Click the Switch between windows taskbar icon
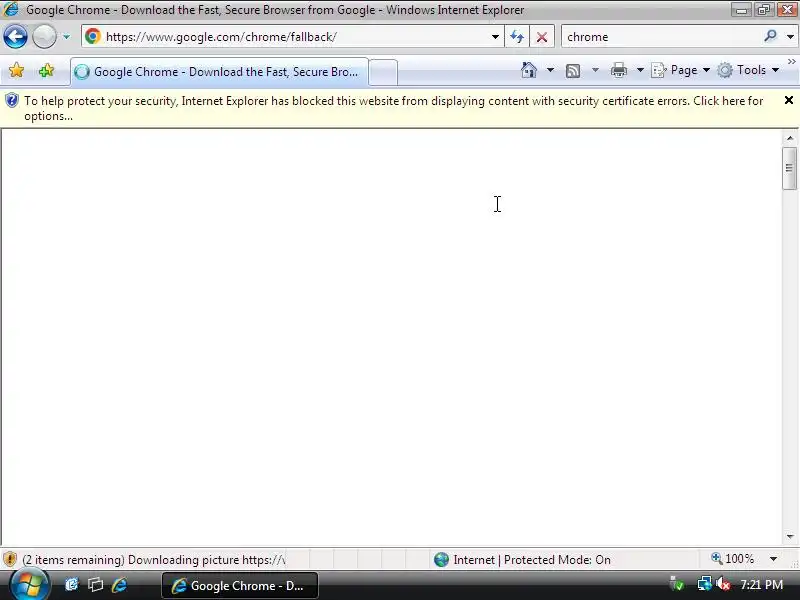The width and height of the screenshot is (800, 600). point(95,585)
